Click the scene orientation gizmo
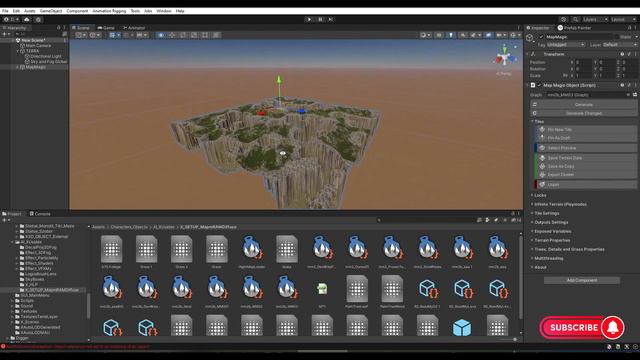This screenshot has width=640, height=360. pyautogui.click(x=504, y=56)
